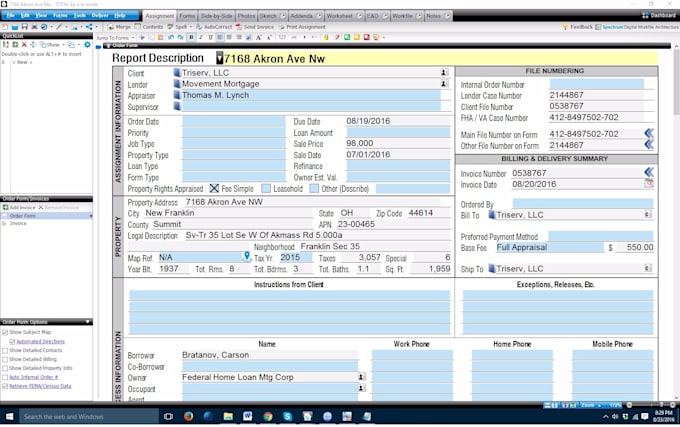
Task: Click arrows beside Invoice Number field
Action: tap(649, 173)
